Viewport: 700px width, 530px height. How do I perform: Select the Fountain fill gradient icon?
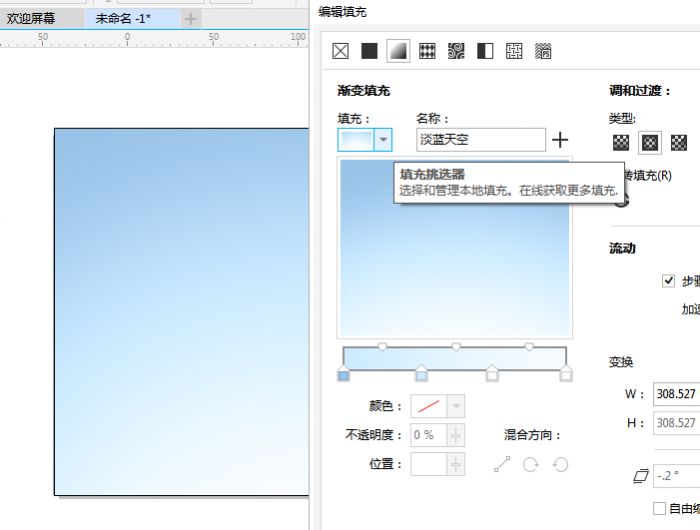coord(398,51)
